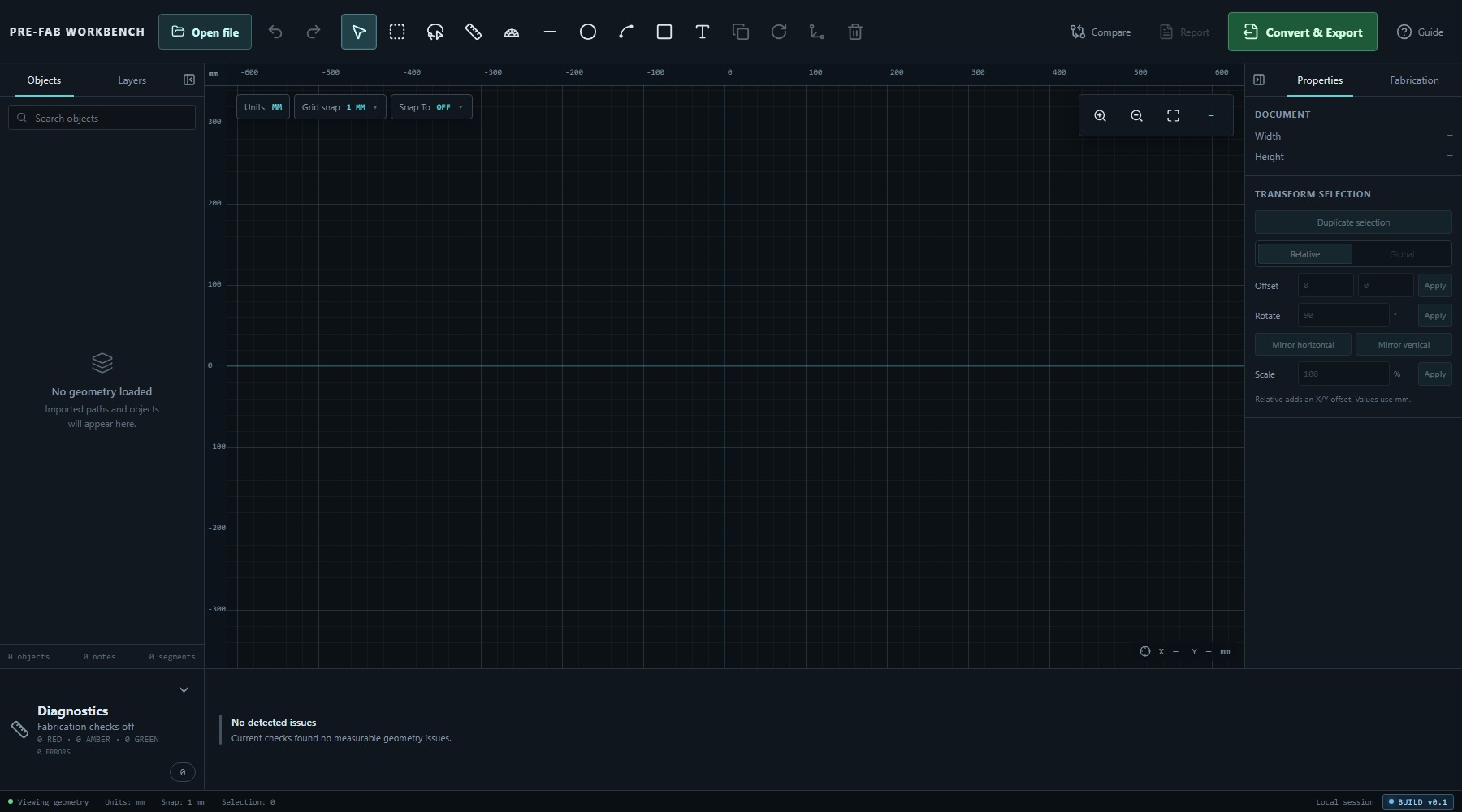Viewport: 1462px width, 812px height.
Task: Switch to the Objects tab
Action: (x=44, y=80)
